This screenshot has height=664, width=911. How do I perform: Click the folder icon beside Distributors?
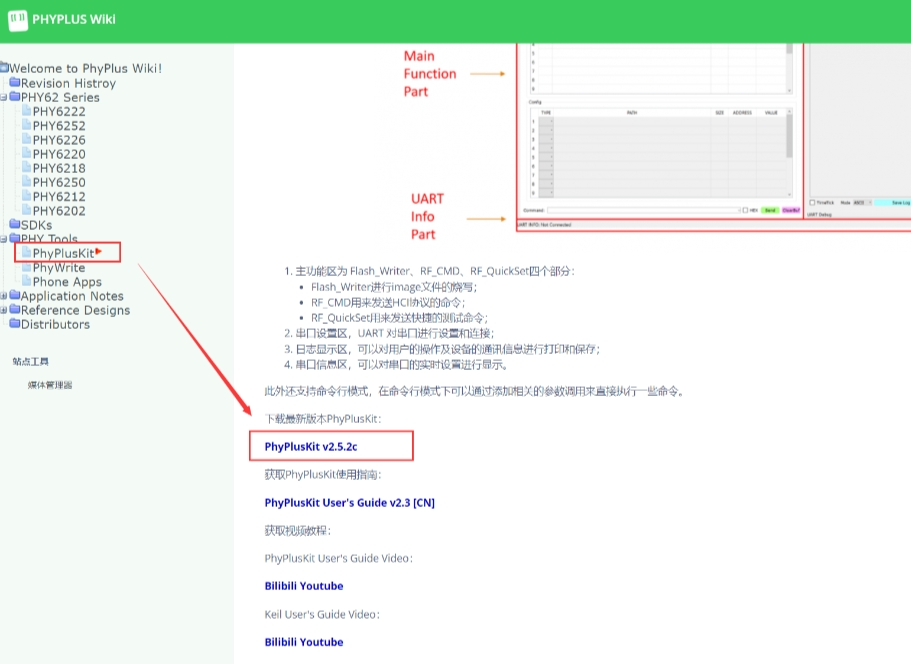15,324
